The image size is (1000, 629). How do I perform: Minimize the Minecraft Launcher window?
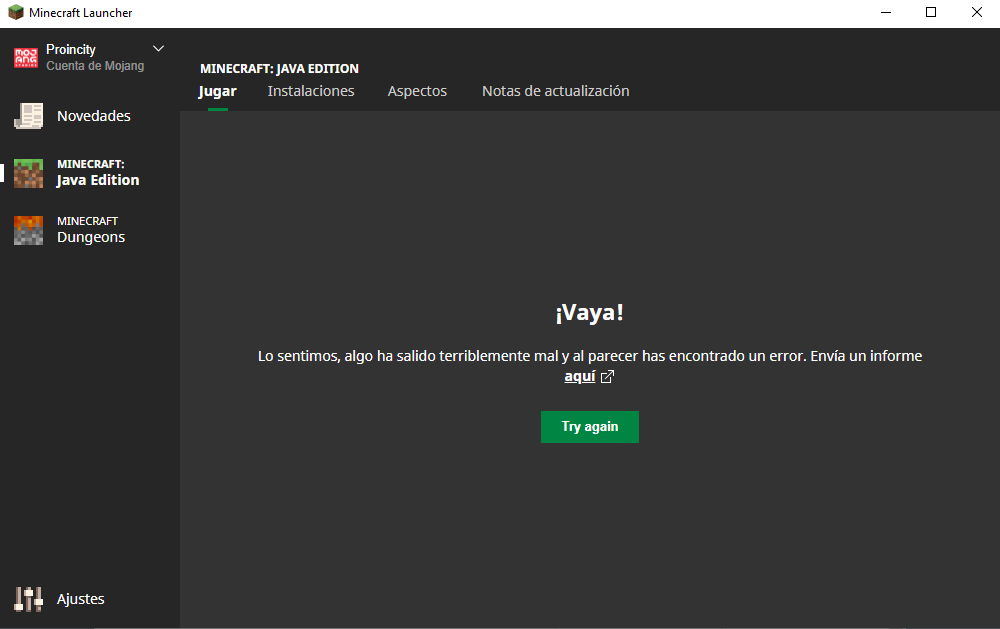coord(886,13)
